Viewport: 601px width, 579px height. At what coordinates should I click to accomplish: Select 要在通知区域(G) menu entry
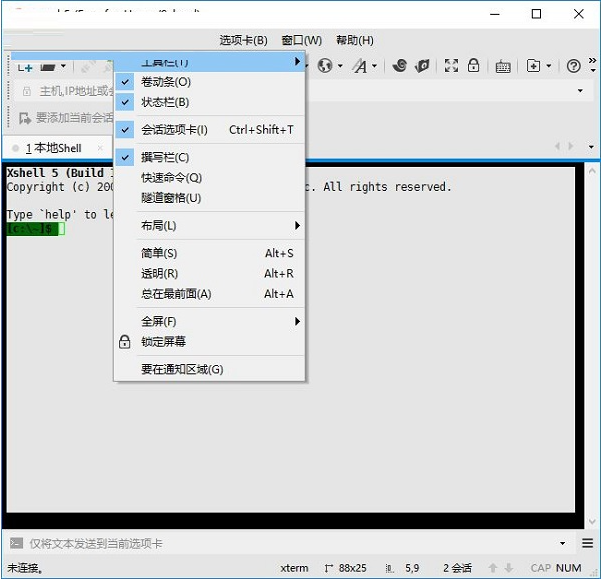point(209,369)
